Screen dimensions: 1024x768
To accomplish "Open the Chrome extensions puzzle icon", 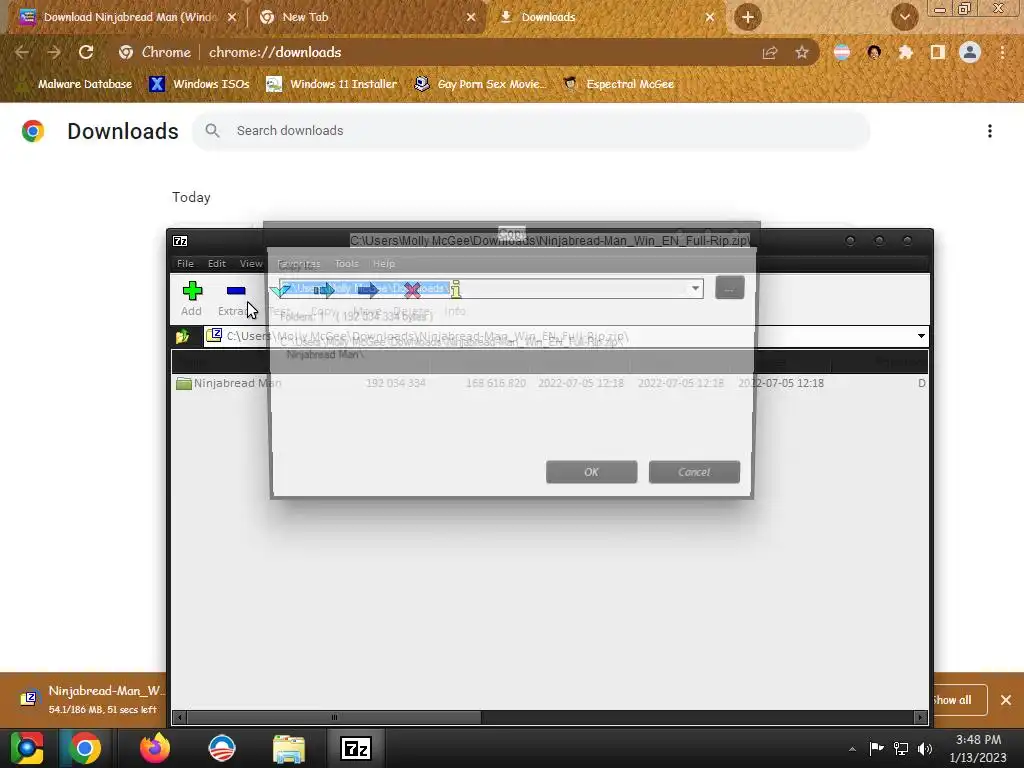I will [906, 52].
